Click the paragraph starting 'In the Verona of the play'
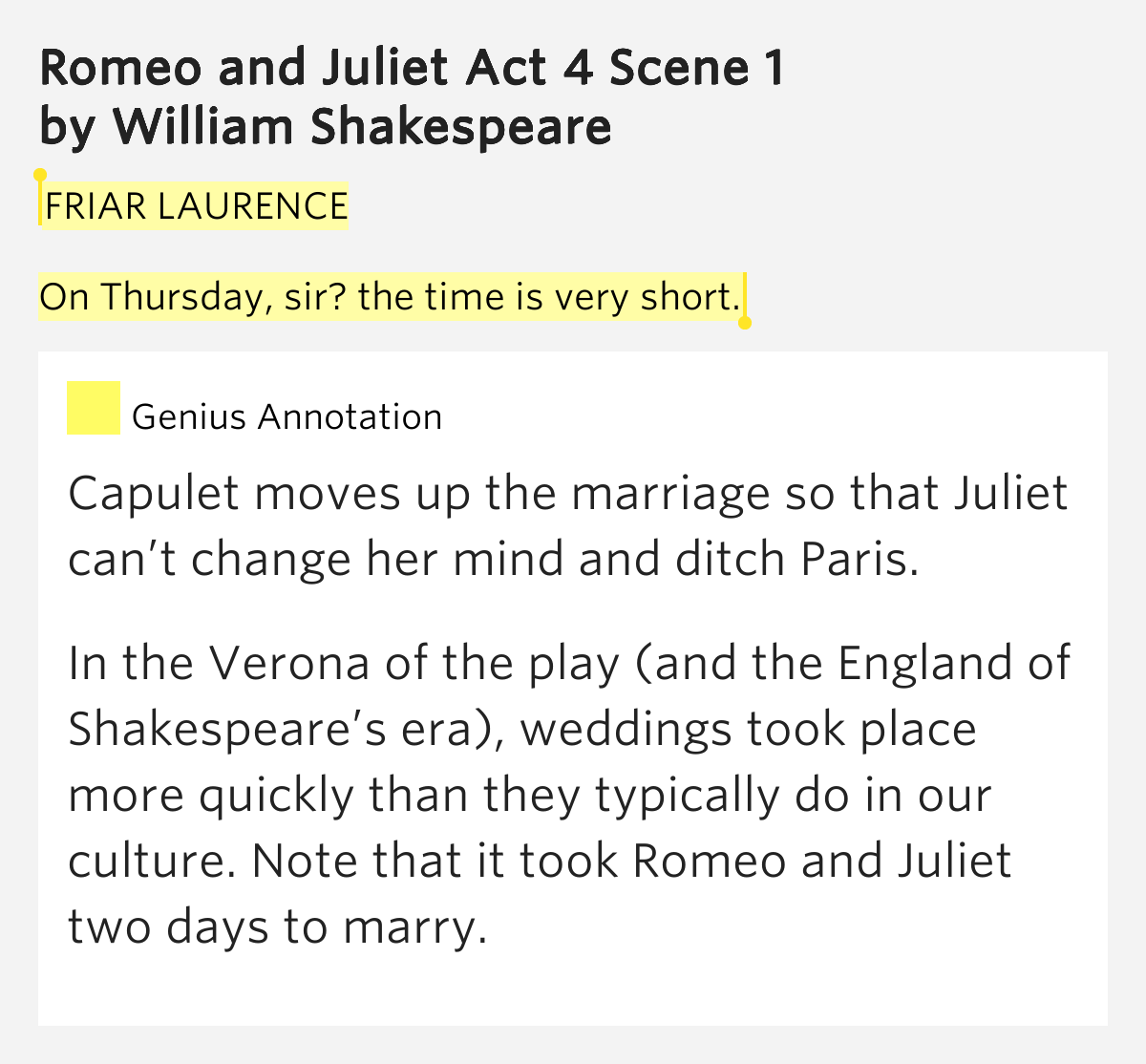Screen dimensions: 1146x1064 pyautogui.click(x=569, y=795)
